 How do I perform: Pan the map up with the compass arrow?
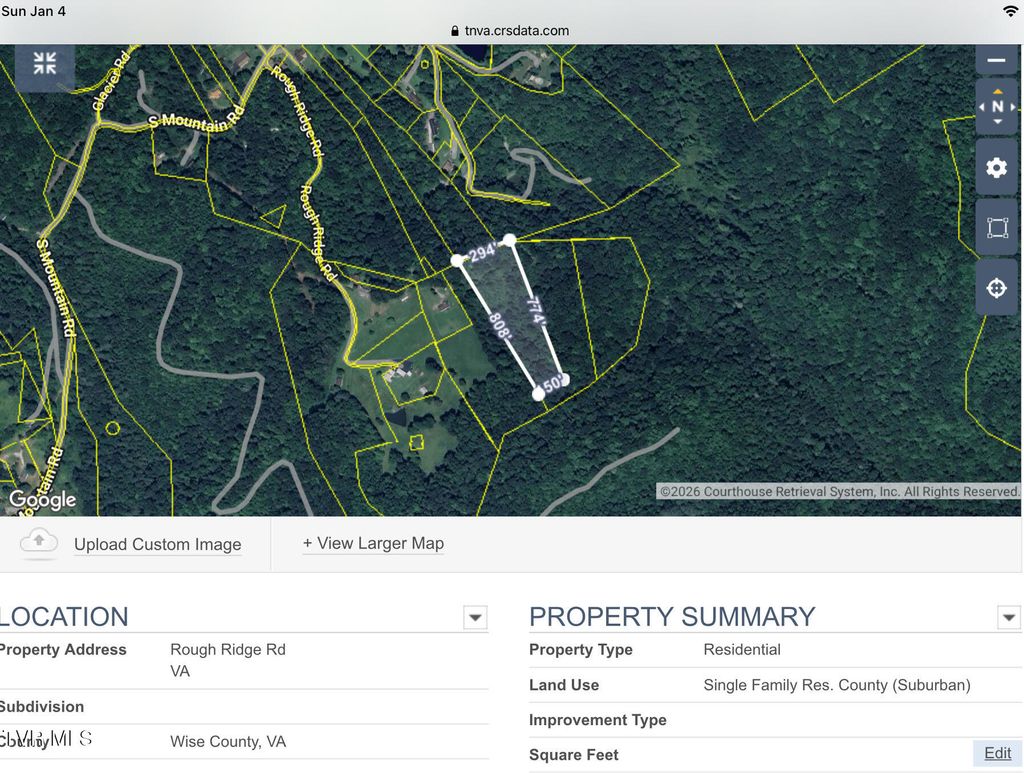click(997, 92)
